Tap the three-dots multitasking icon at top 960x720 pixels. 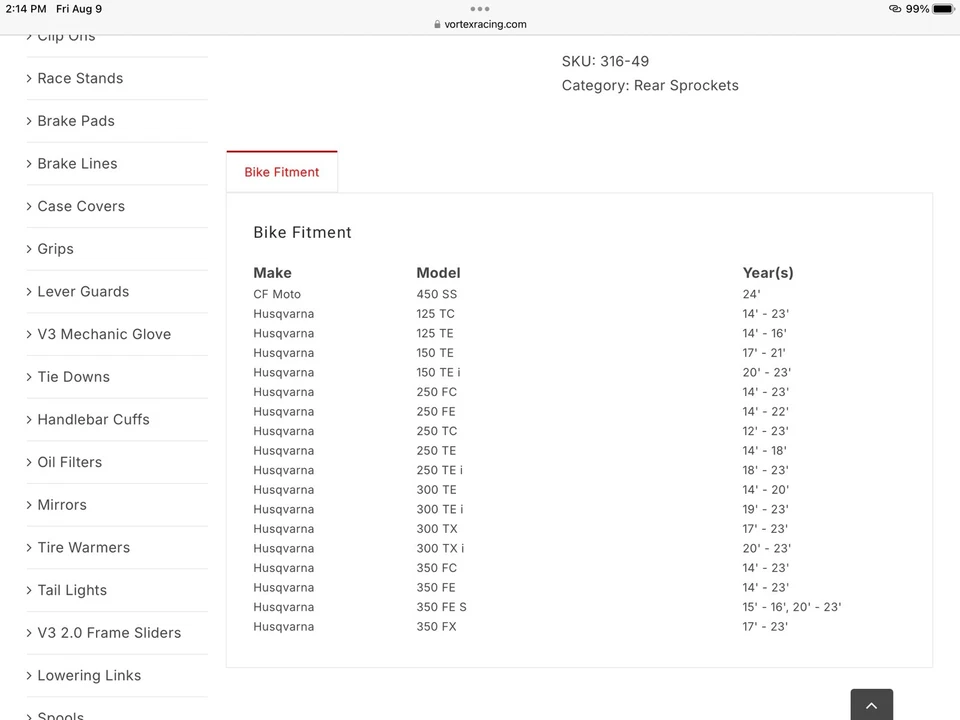(479, 9)
